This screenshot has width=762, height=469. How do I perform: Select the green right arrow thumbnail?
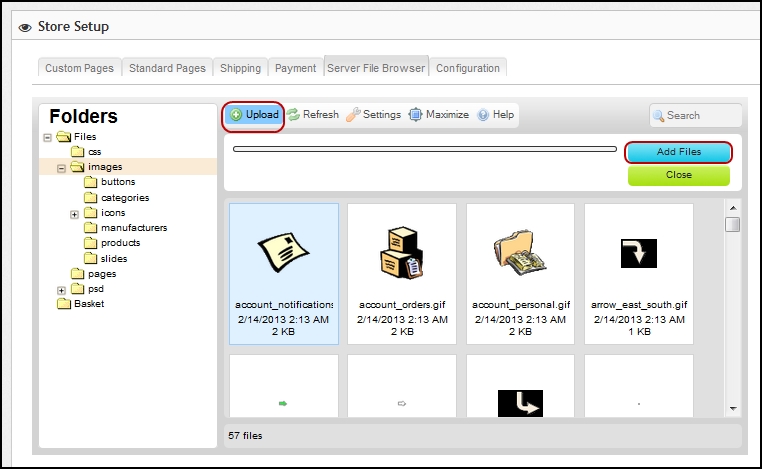click(x=283, y=403)
